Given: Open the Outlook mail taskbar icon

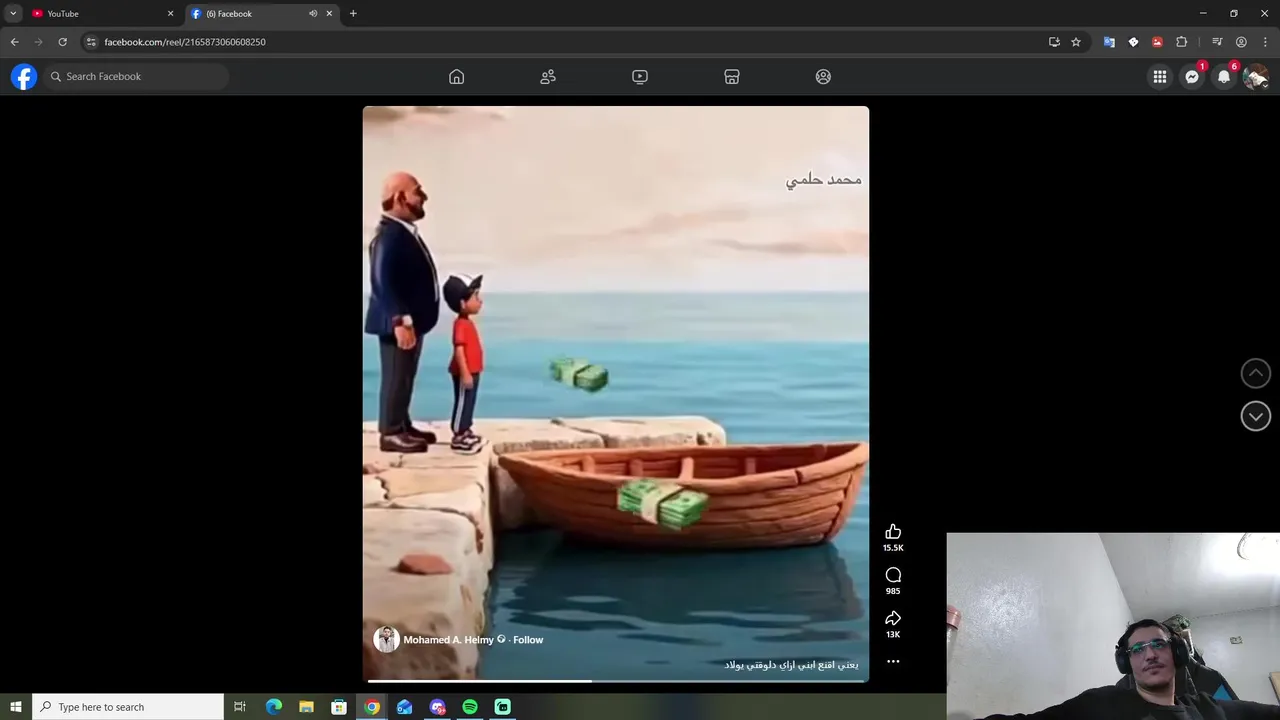Looking at the screenshot, I should (404, 707).
